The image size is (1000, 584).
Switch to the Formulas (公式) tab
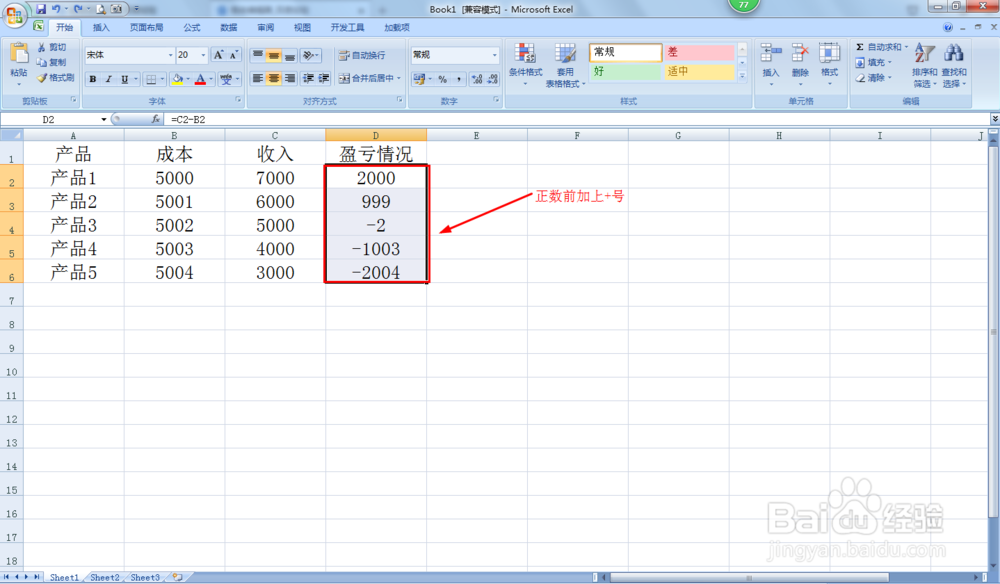191,27
